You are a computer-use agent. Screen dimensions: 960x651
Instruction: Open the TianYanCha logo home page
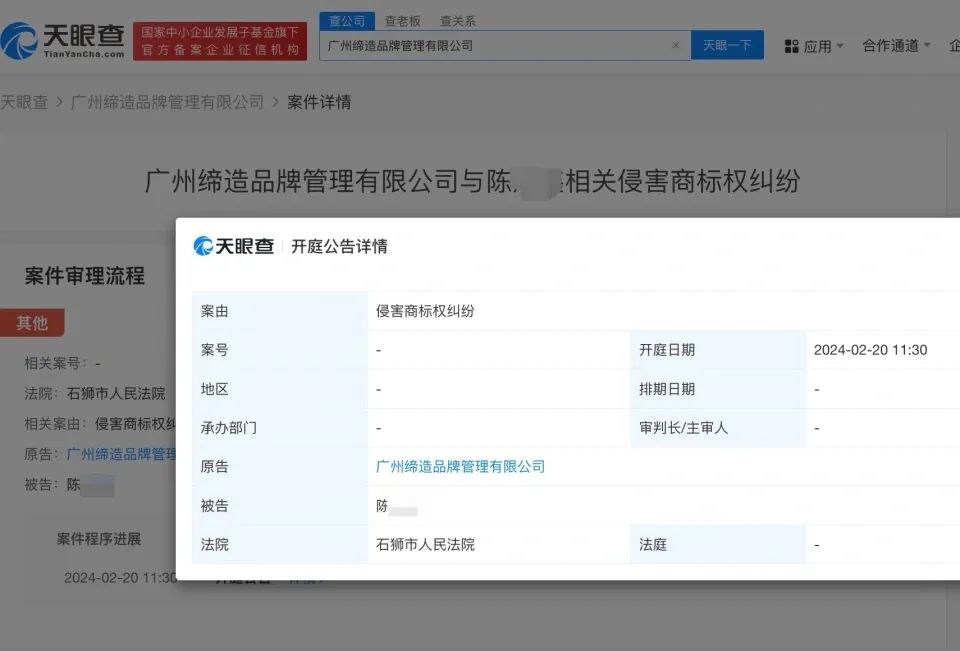pos(62,41)
